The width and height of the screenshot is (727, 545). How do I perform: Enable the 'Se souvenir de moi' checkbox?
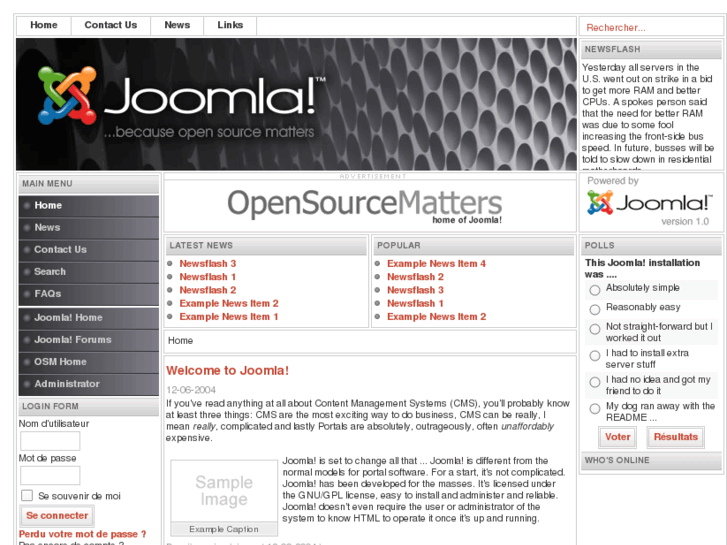(27, 495)
